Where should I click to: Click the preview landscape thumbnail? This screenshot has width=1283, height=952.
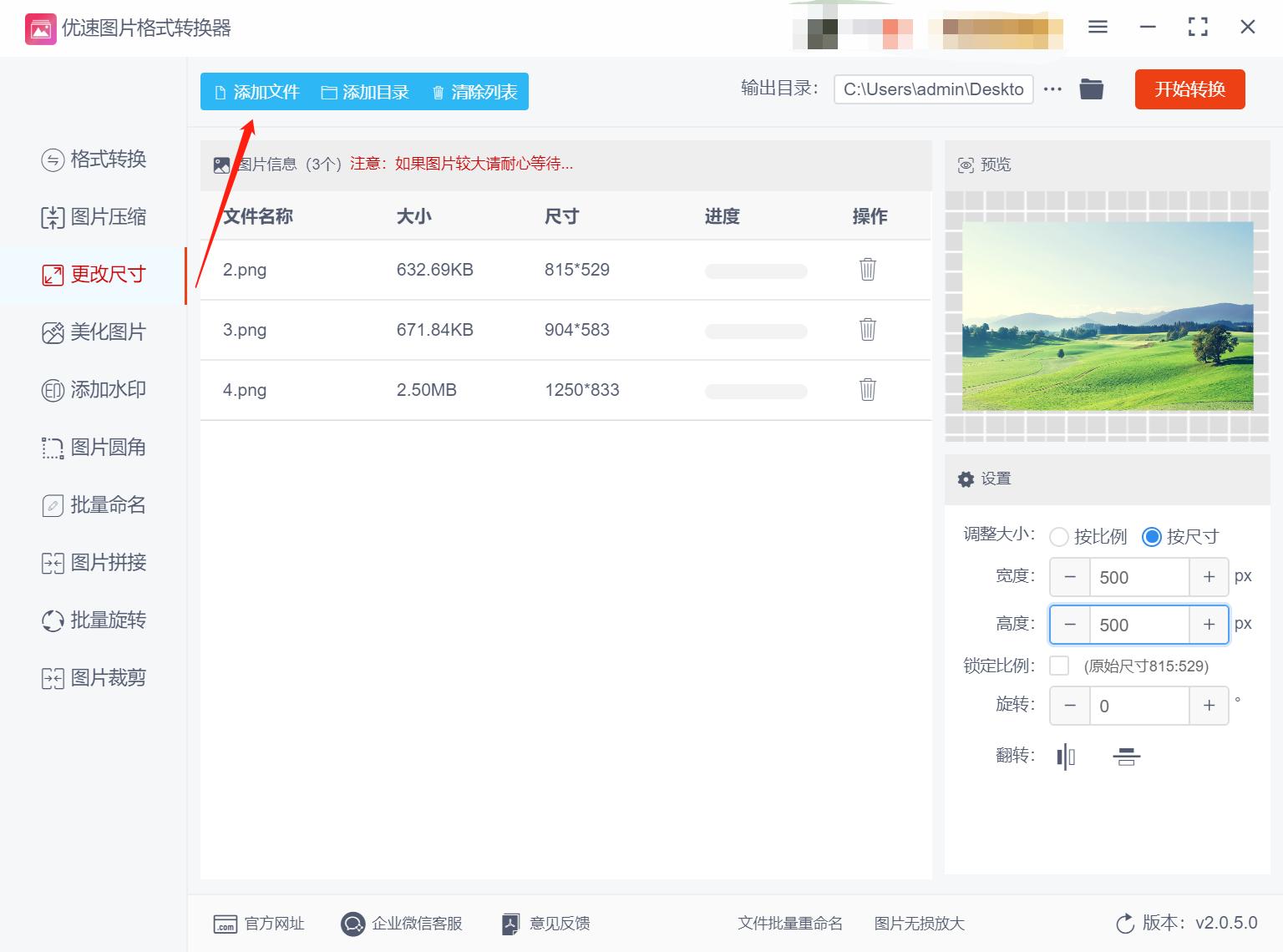tap(1107, 316)
